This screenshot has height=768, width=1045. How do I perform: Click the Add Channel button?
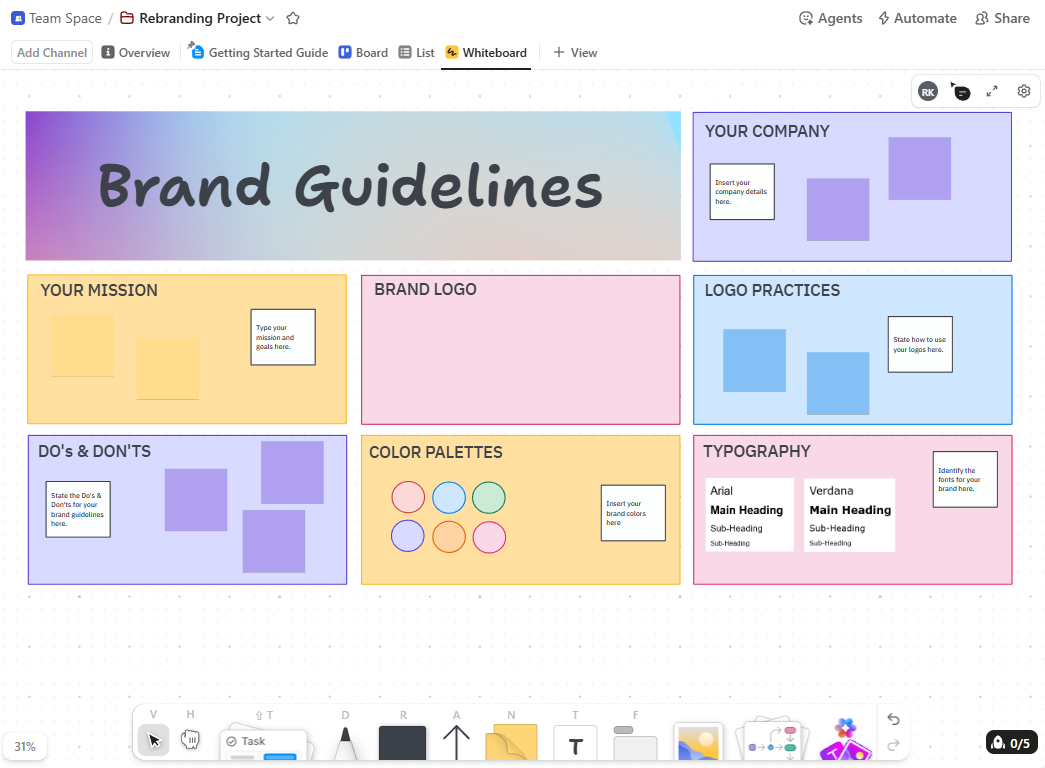tap(51, 52)
